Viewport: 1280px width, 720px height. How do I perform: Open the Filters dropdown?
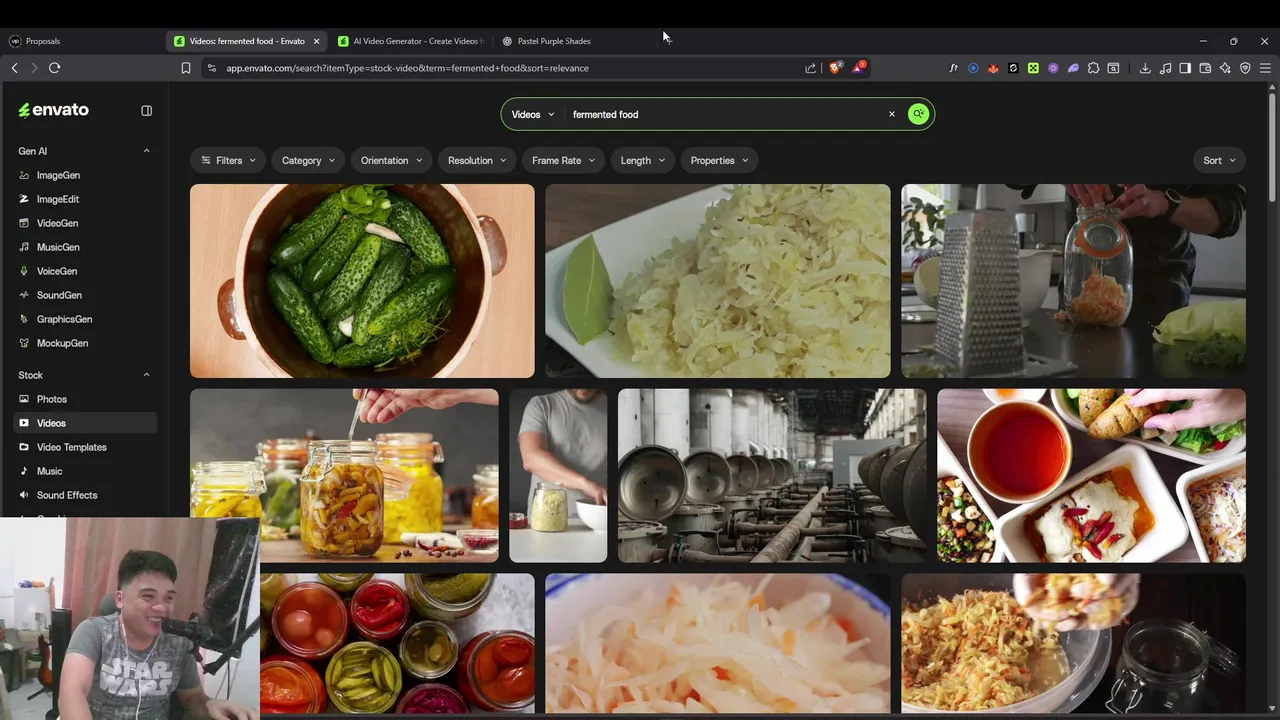coord(228,160)
